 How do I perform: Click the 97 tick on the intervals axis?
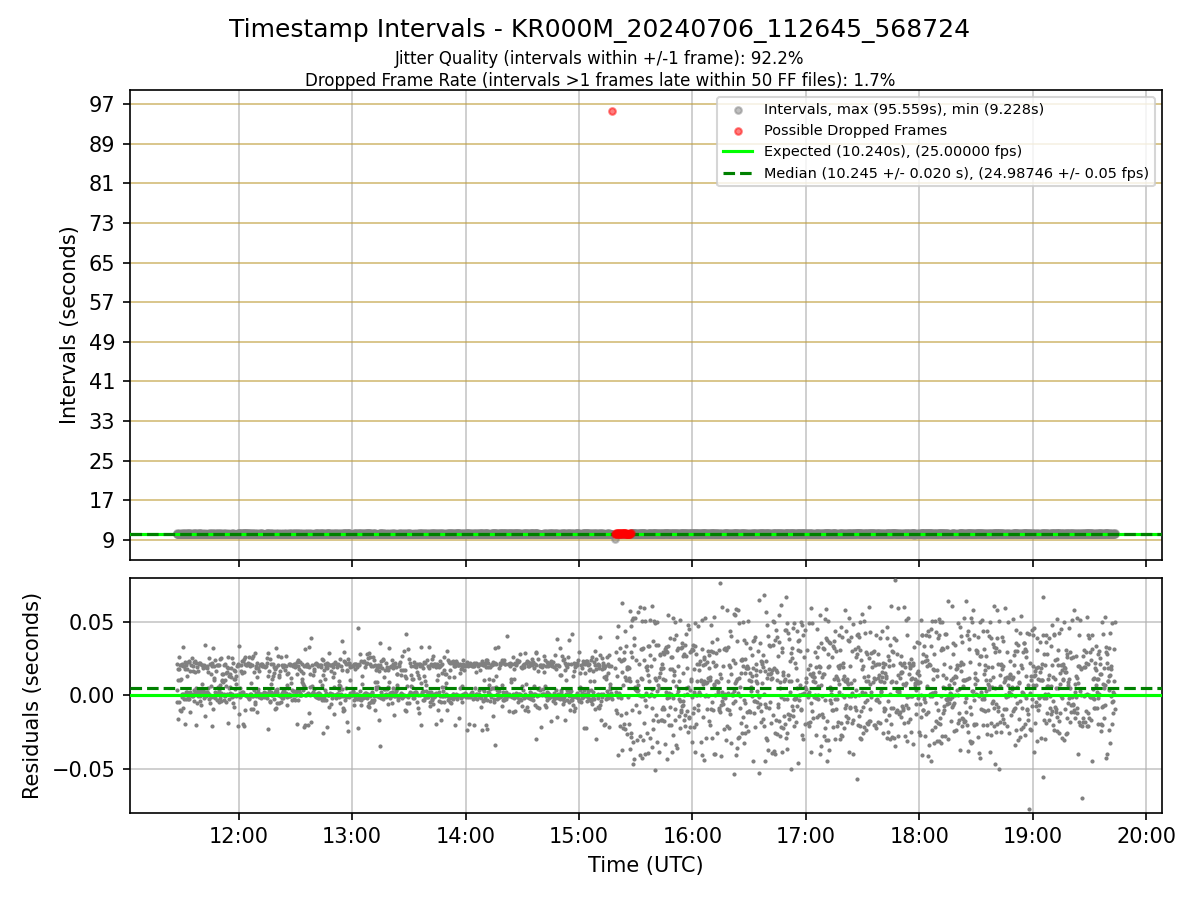[104, 104]
